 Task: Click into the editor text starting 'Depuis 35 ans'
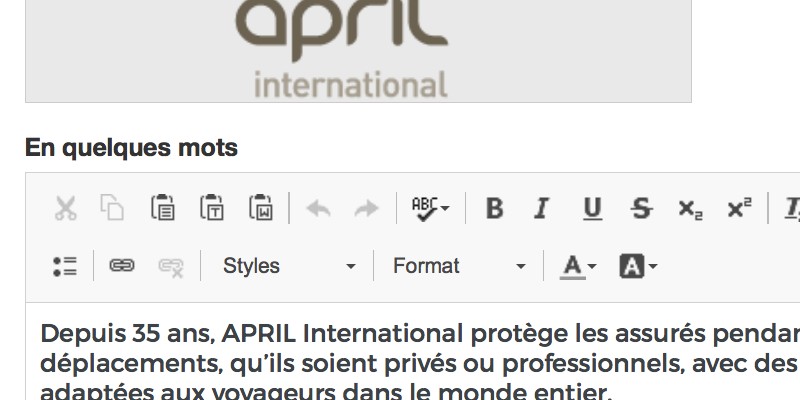coord(418,362)
